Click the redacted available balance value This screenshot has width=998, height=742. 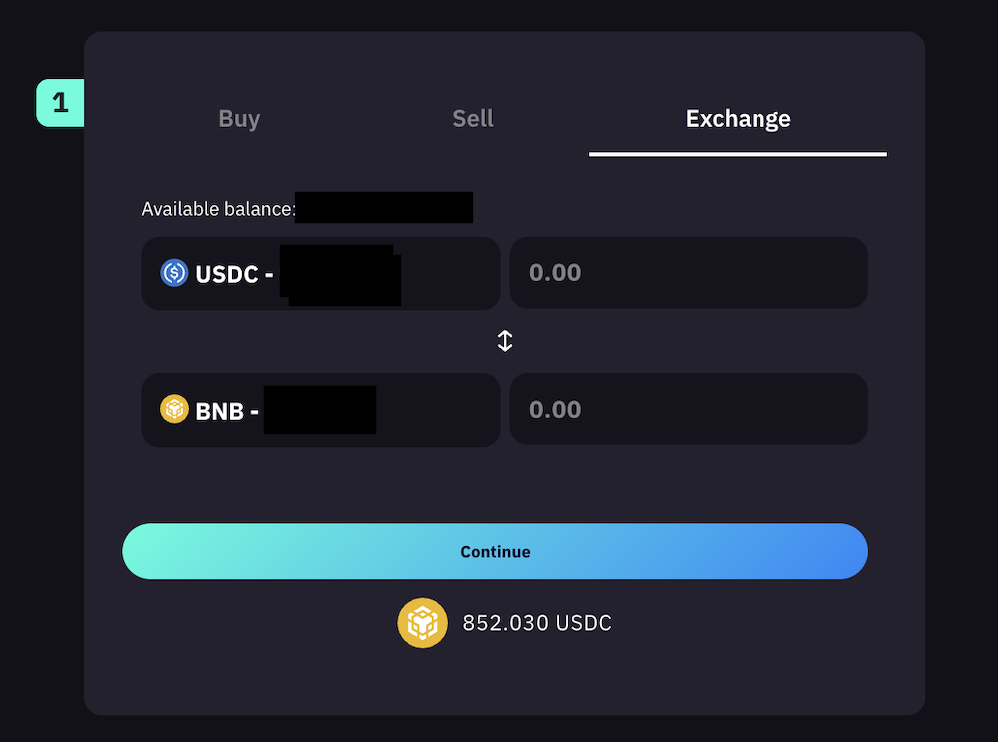[x=384, y=208]
